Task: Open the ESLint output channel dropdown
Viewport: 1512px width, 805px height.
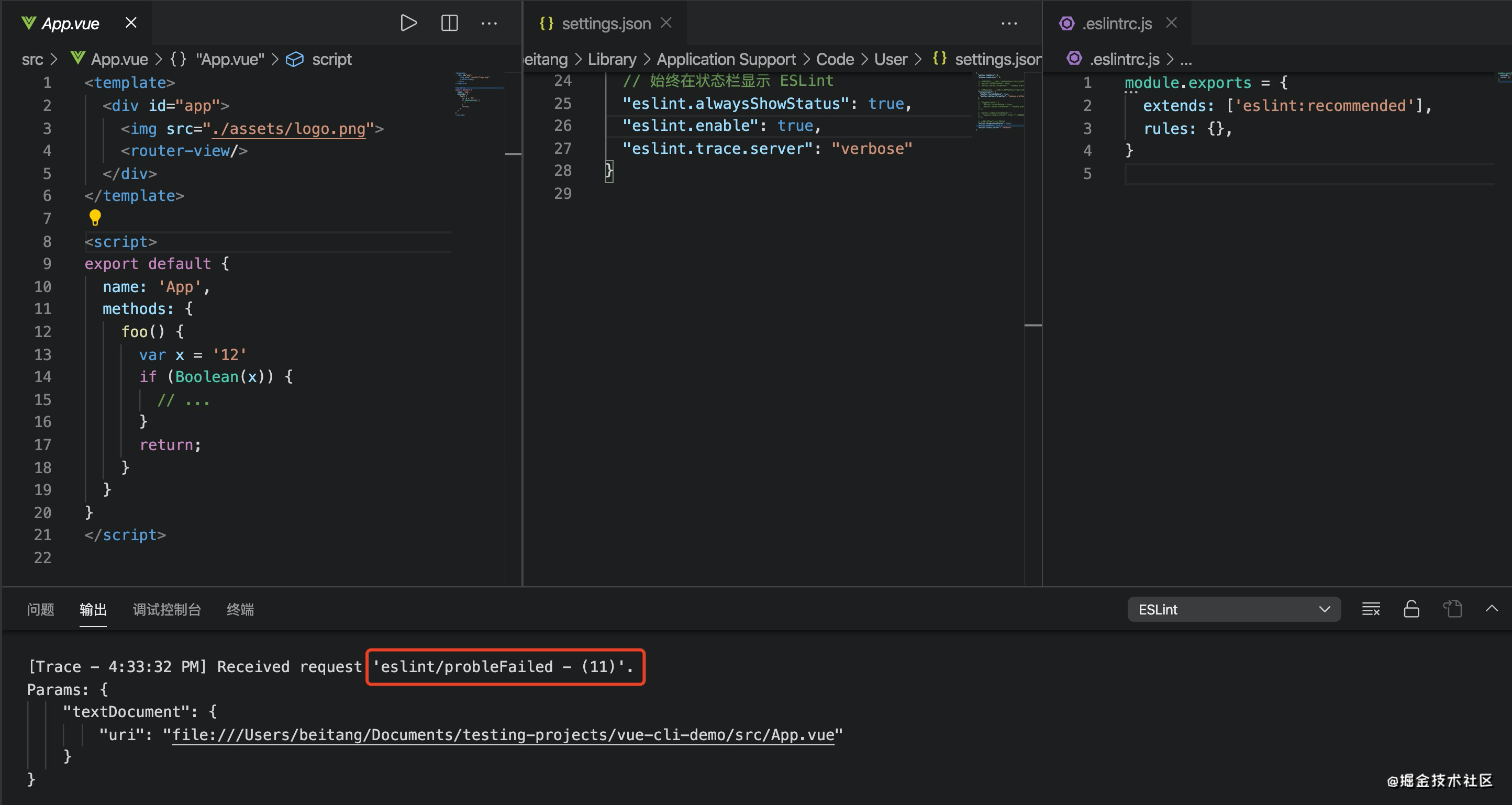Action: (x=1234, y=609)
